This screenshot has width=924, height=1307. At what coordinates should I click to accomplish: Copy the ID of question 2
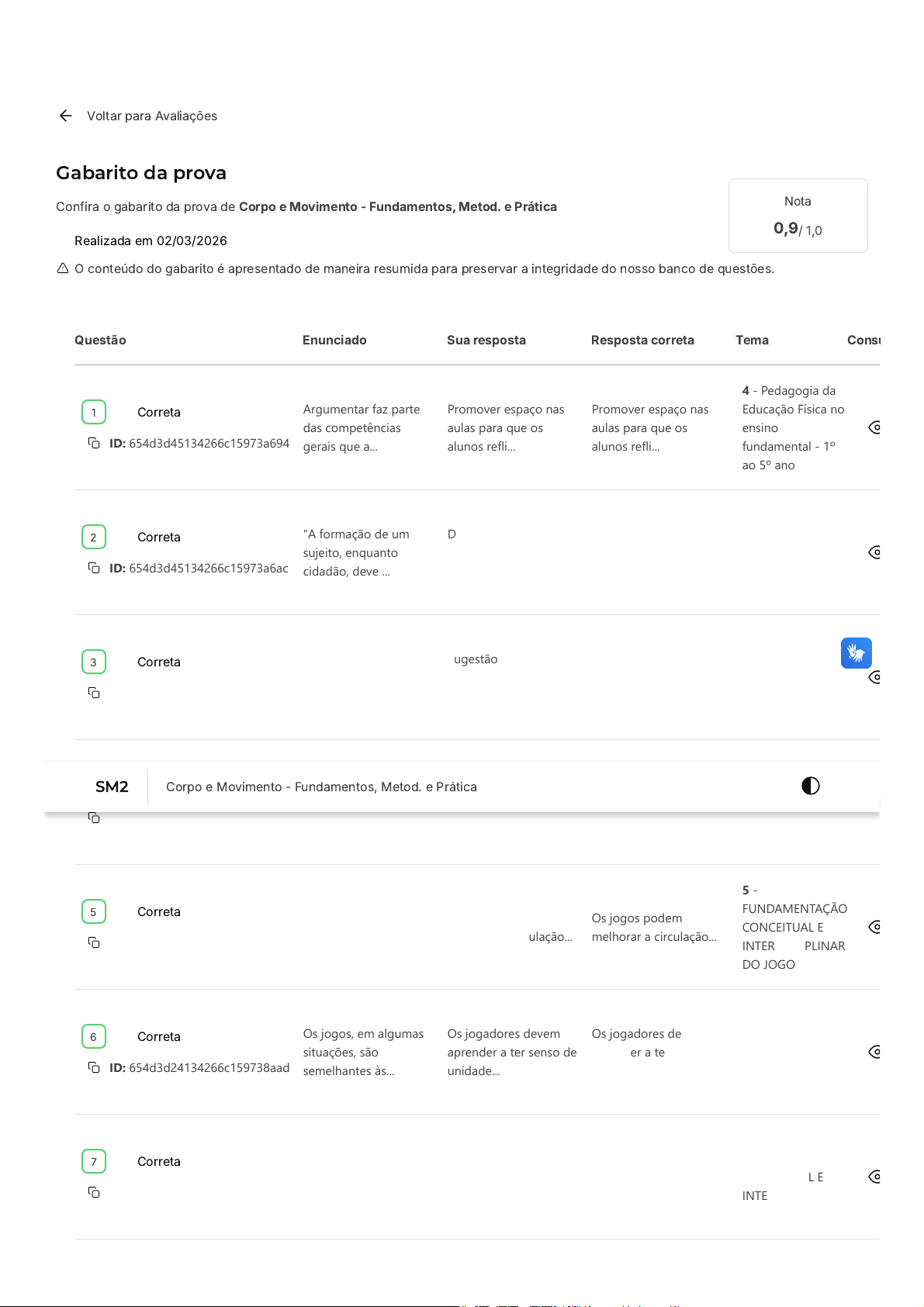click(94, 568)
